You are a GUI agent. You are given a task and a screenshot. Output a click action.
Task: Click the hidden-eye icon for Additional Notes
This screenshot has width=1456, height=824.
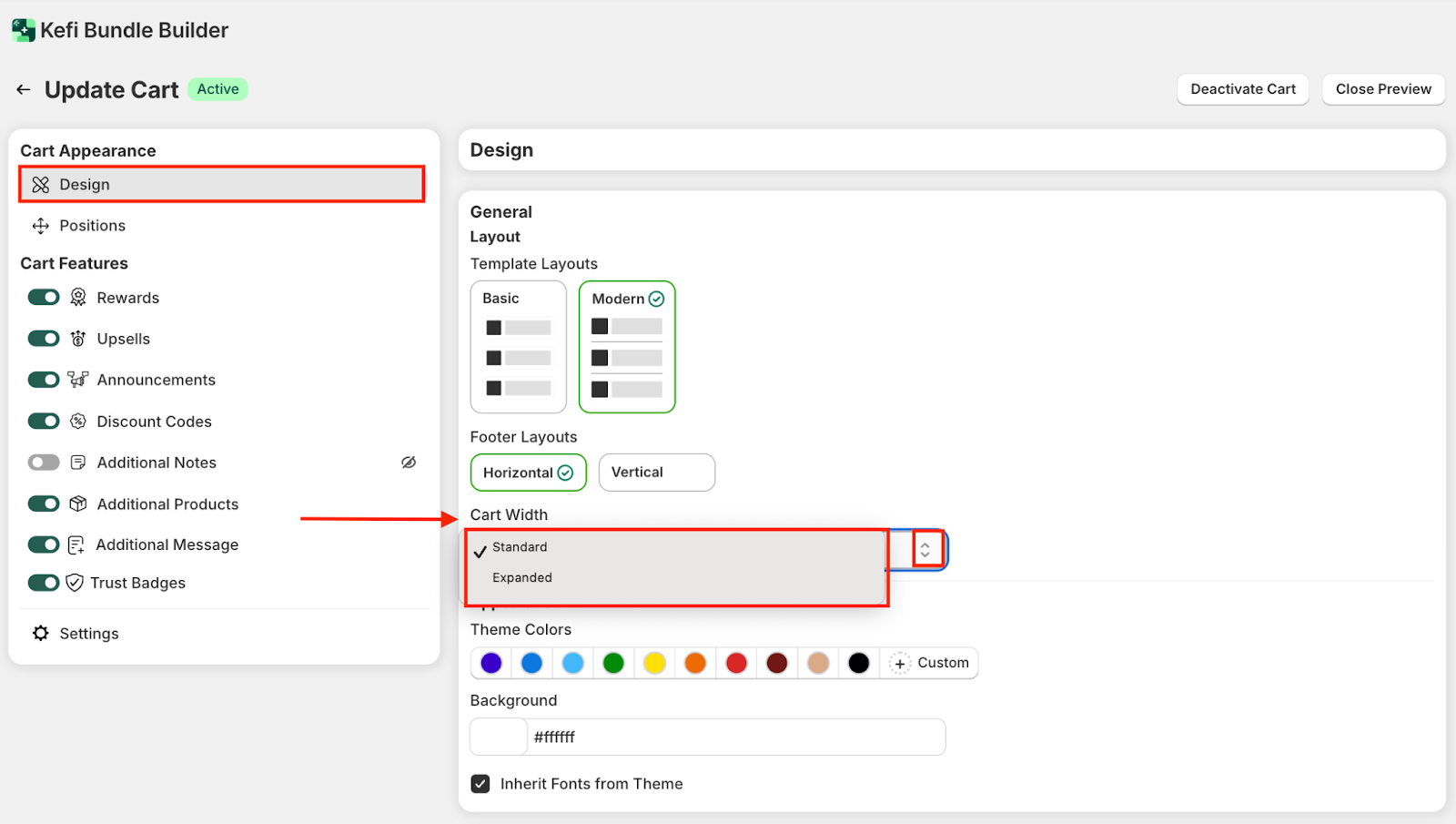click(409, 463)
